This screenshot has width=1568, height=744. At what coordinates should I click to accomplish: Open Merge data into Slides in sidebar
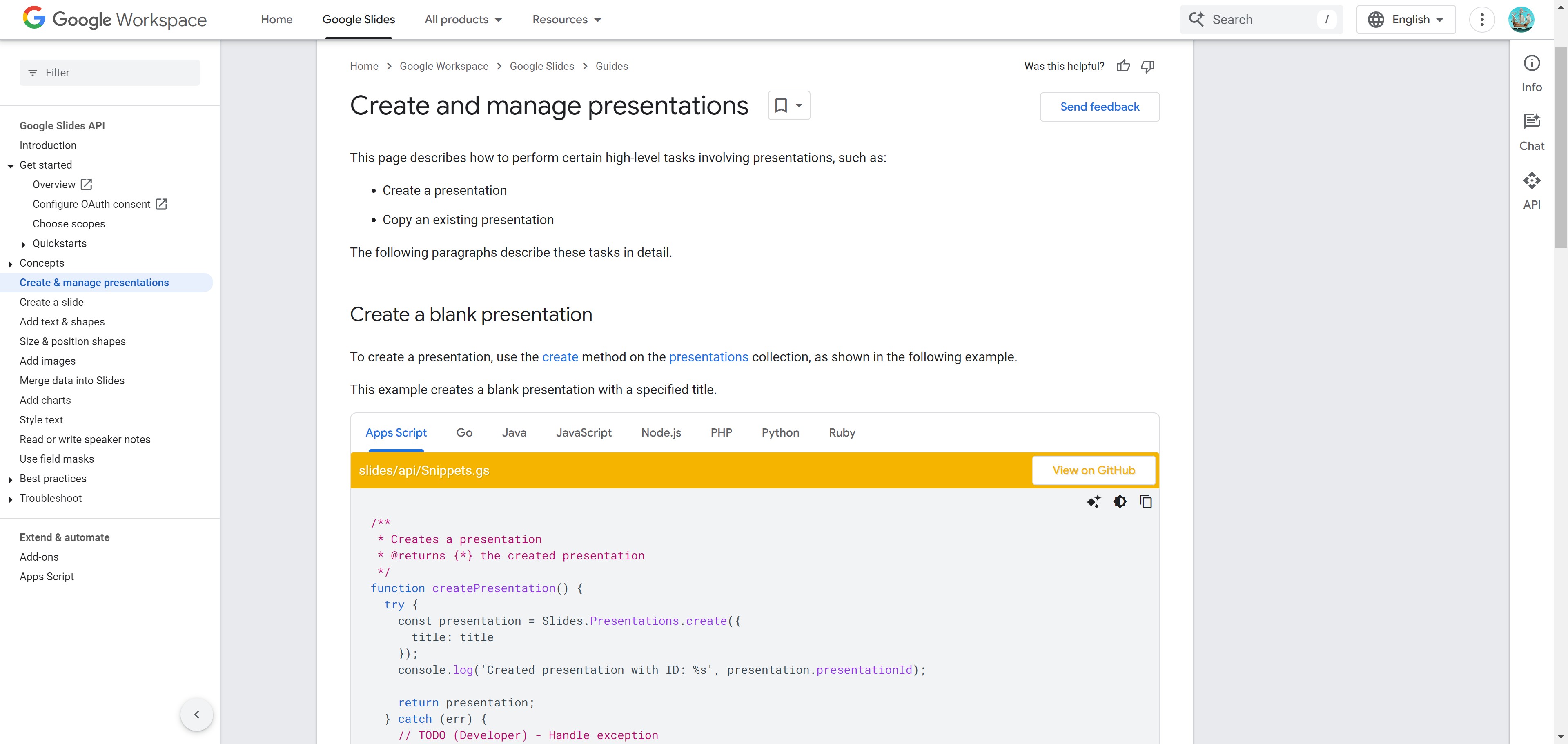point(72,381)
